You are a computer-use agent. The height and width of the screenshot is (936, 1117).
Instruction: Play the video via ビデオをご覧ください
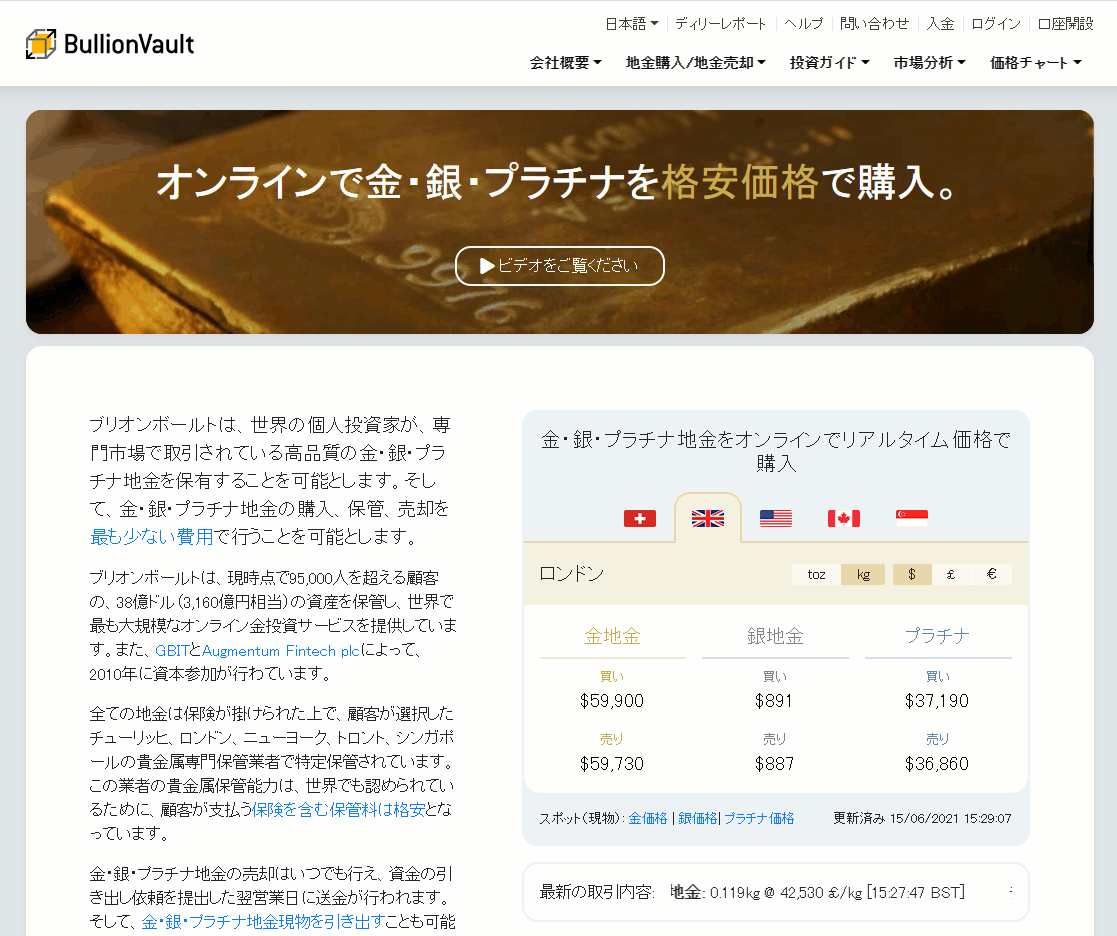tap(559, 266)
